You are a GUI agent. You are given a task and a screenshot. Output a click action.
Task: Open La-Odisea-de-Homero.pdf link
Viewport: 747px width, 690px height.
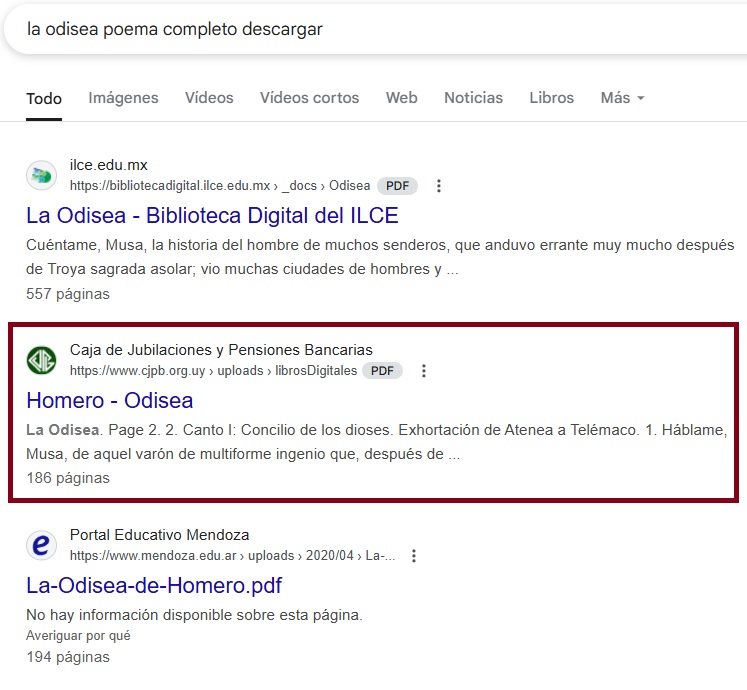pyautogui.click(x=154, y=585)
